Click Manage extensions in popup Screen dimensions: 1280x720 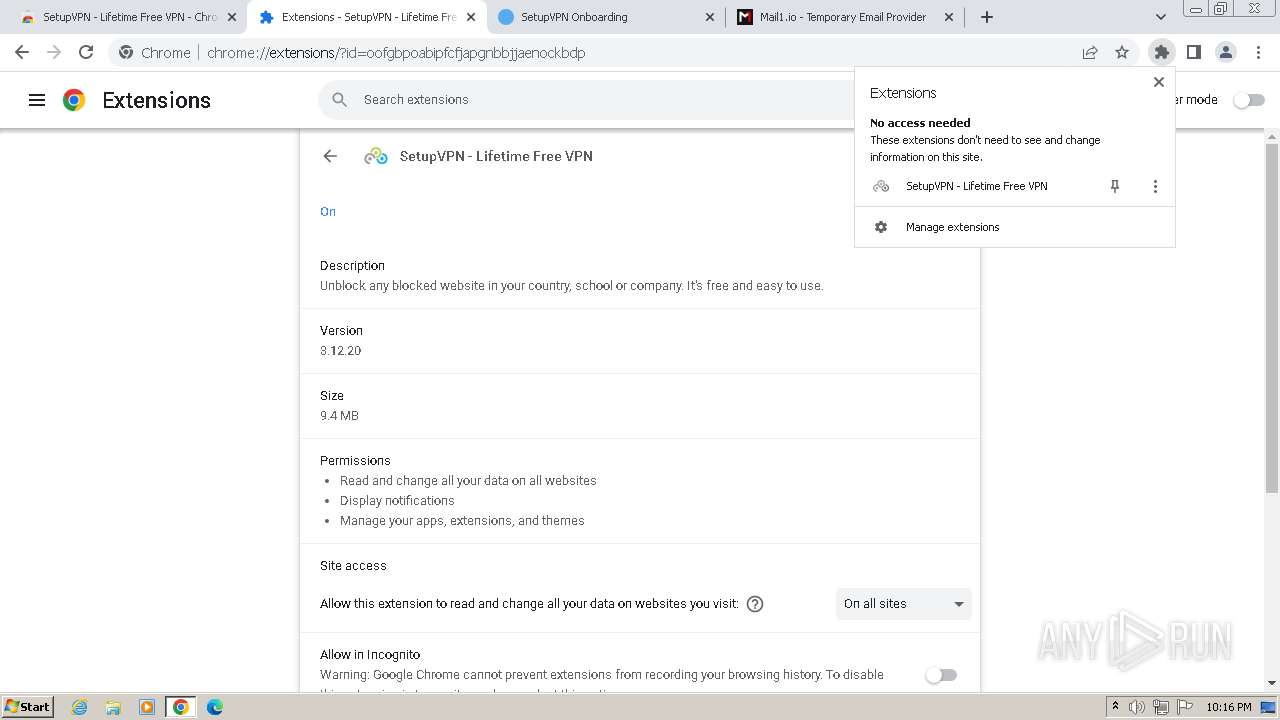[x=1014, y=227]
